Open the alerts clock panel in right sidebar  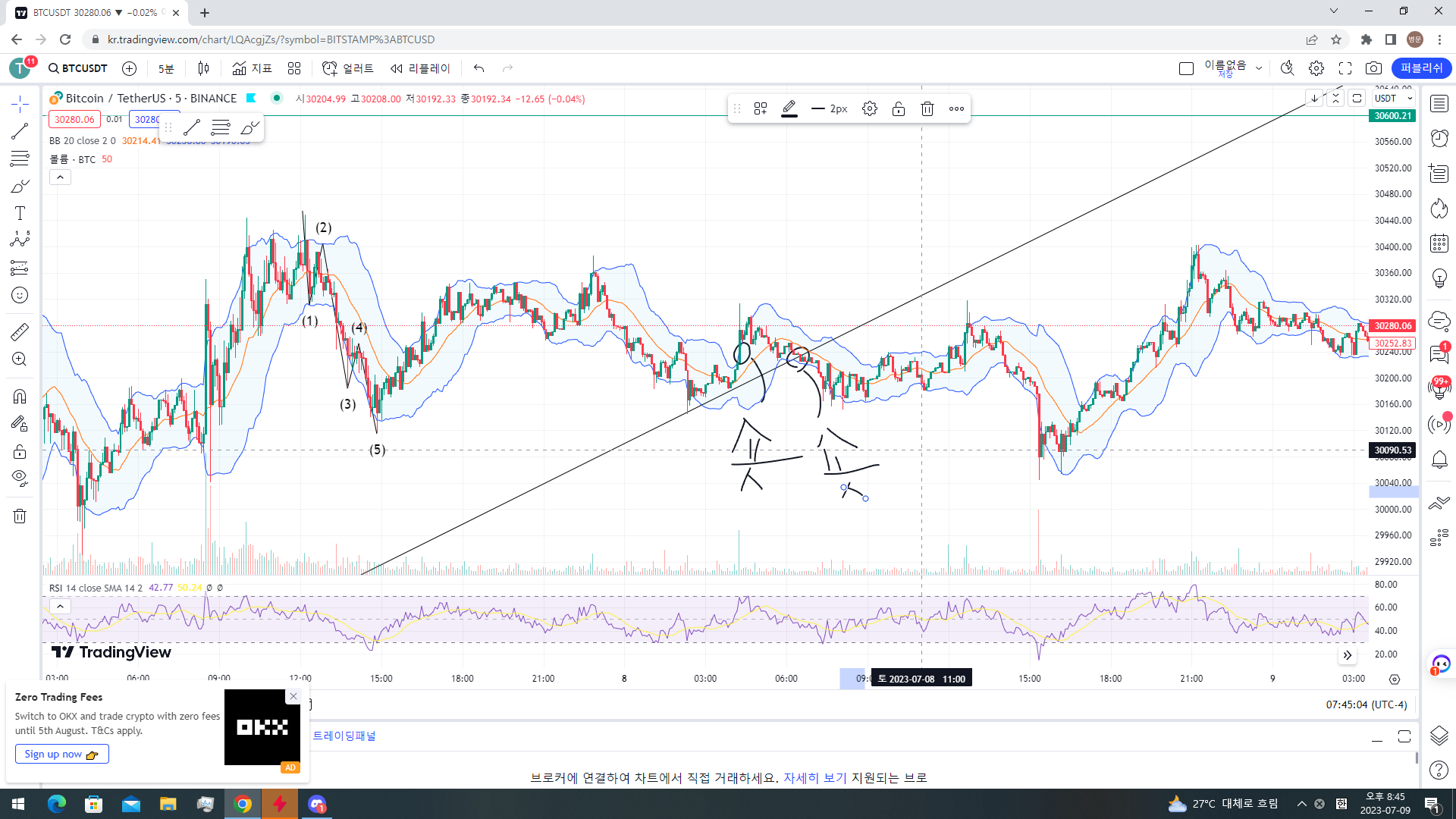(x=1439, y=138)
